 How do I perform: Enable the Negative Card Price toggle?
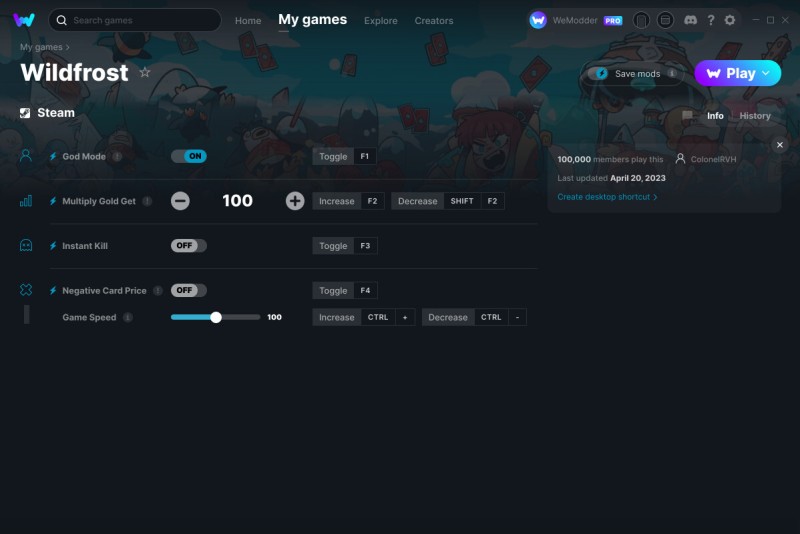pos(189,290)
